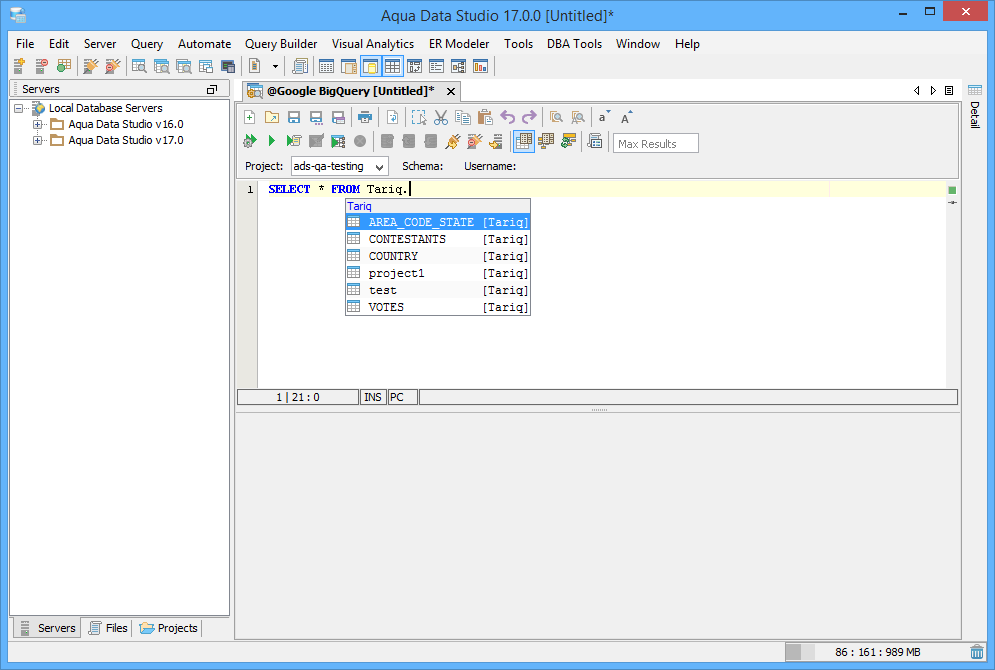Click the memory usage bar 86 : 161 : 989 MB
995x670 pixels.
876,652
